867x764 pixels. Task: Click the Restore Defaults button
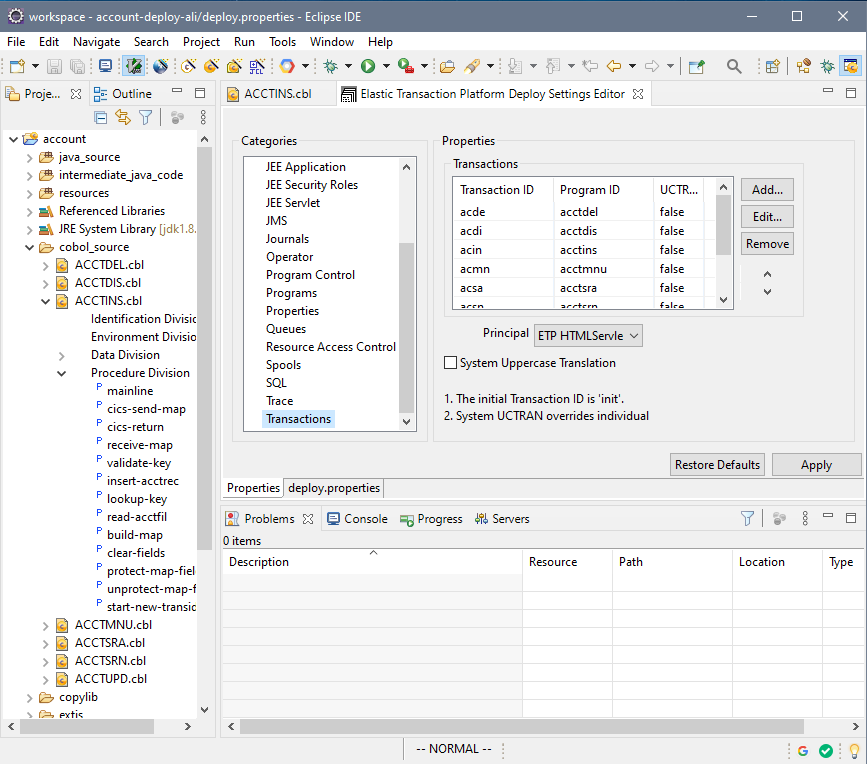pyautogui.click(x=717, y=465)
